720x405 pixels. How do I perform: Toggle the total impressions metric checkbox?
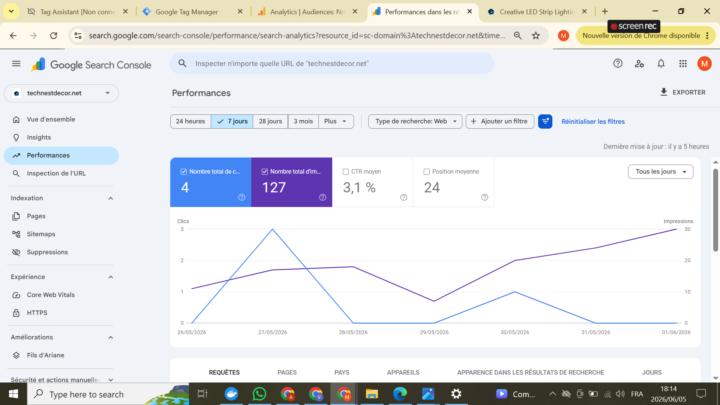264,172
